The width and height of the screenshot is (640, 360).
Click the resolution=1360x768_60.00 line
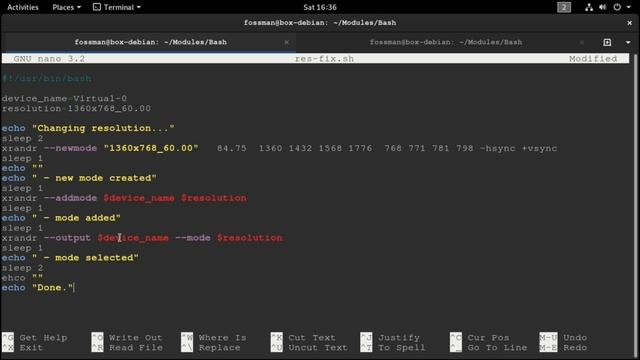tap(76, 109)
